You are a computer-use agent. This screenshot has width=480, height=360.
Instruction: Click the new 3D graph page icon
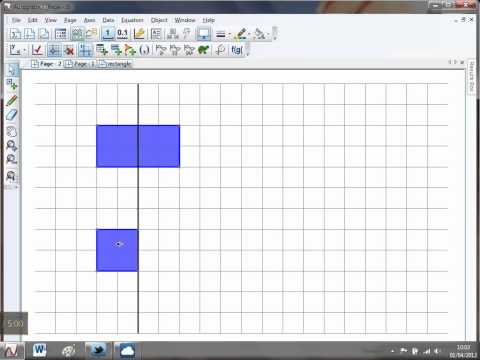pyautogui.click(x=44, y=34)
